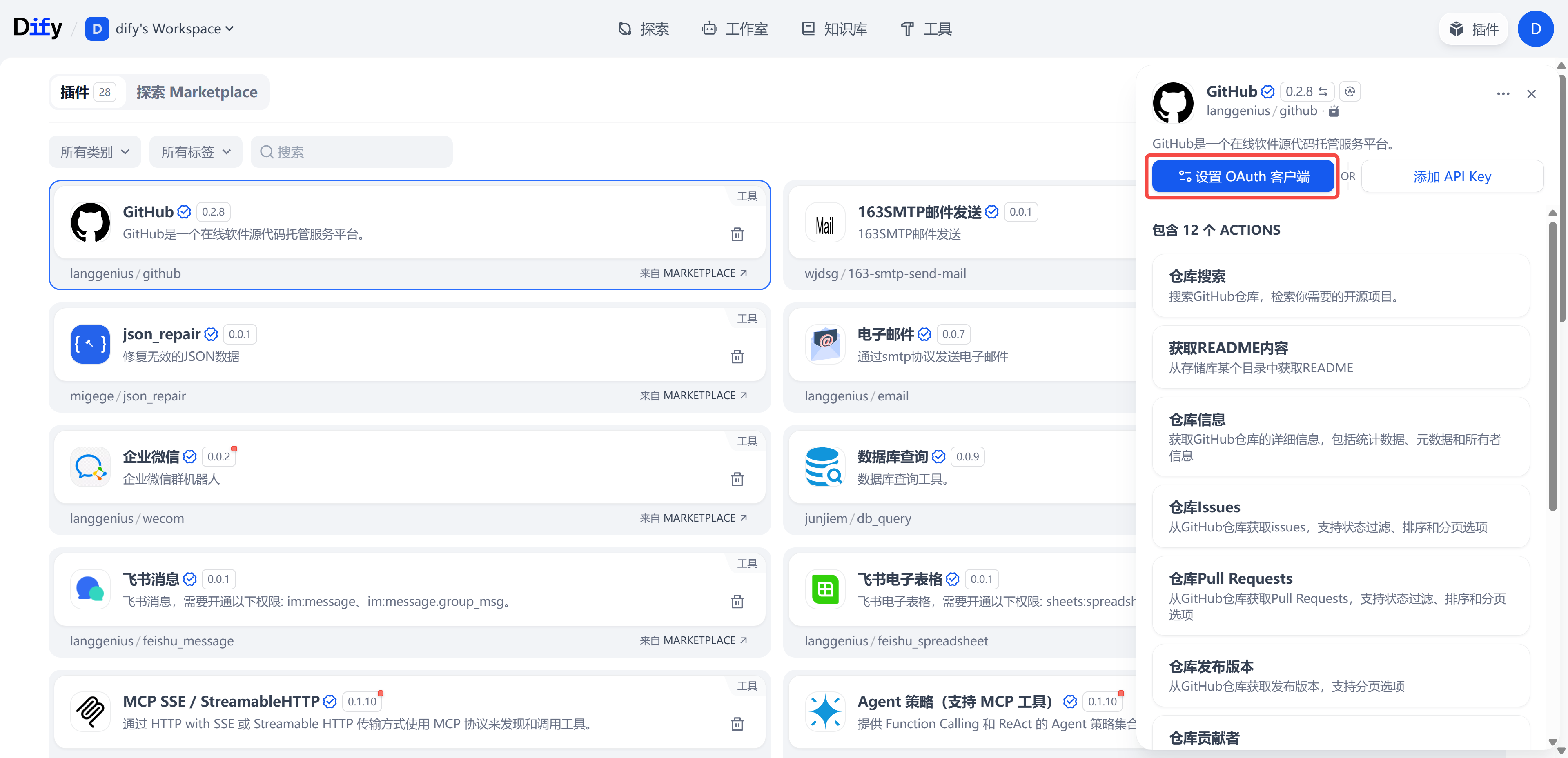The image size is (1568, 758).
Task: Delete the 企业微信 plugin with the trash icon
Action: pos(737,479)
